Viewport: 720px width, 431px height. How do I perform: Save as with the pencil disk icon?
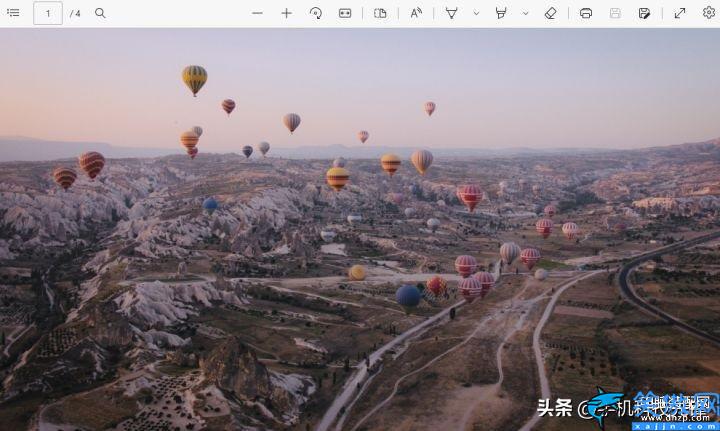644,13
